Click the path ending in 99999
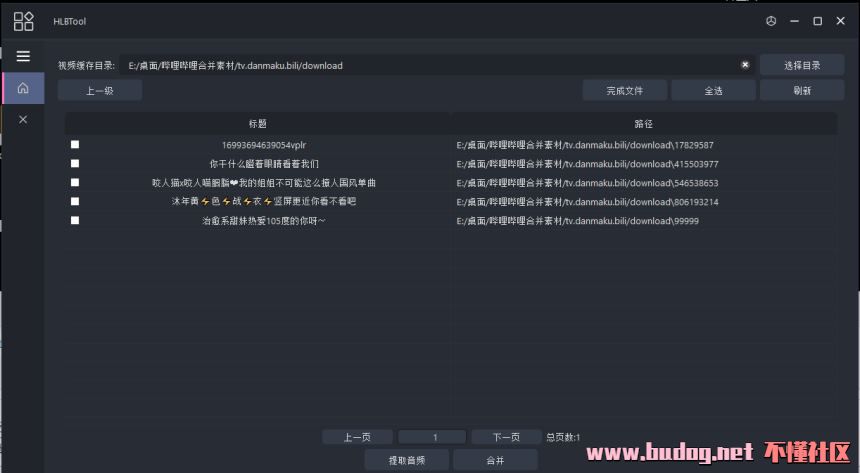Viewport: 860px width, 473px height. coord(578,221)
